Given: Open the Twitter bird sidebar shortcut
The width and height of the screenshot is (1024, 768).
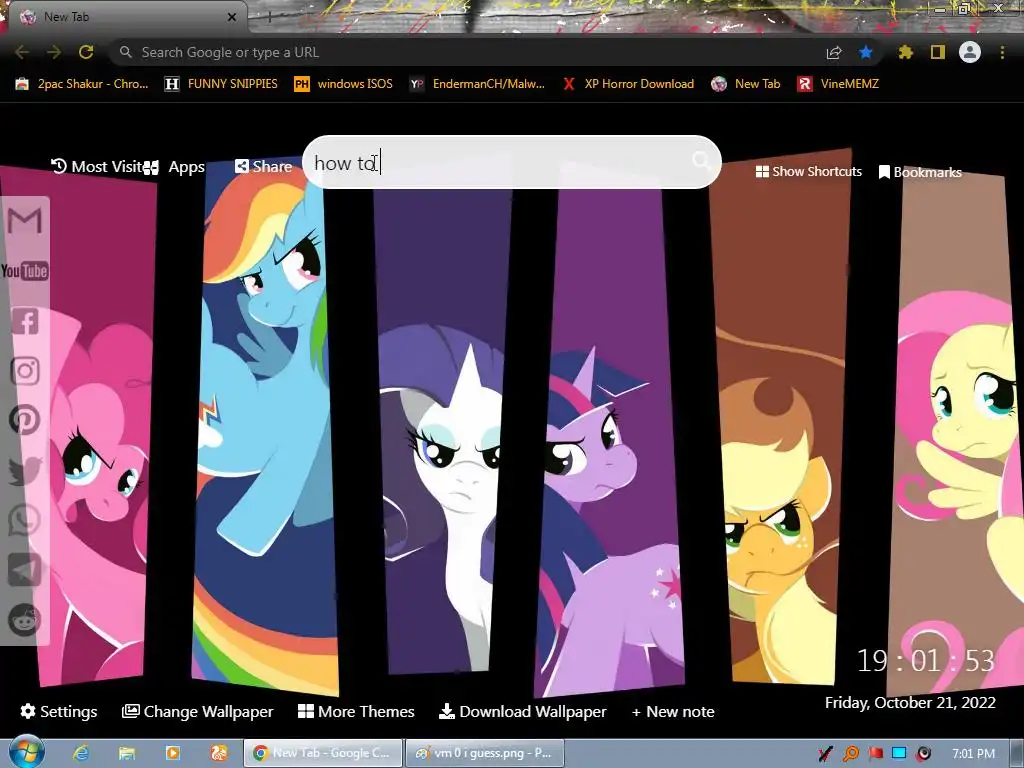Looking at the screenshot, I should 25,471.
